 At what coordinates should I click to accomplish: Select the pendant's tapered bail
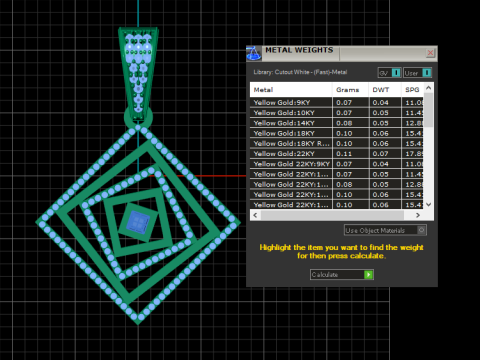(x=138, y=73)
